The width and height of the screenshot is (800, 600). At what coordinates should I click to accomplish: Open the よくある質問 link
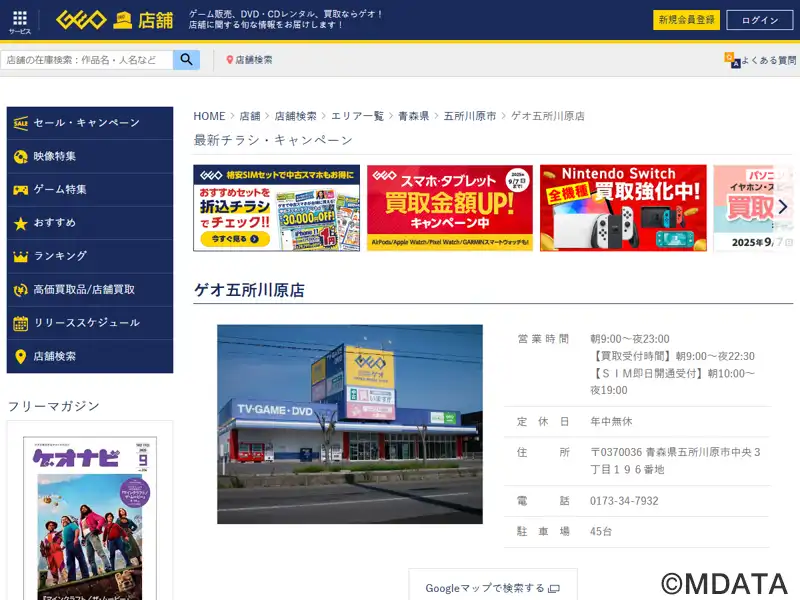768,60
